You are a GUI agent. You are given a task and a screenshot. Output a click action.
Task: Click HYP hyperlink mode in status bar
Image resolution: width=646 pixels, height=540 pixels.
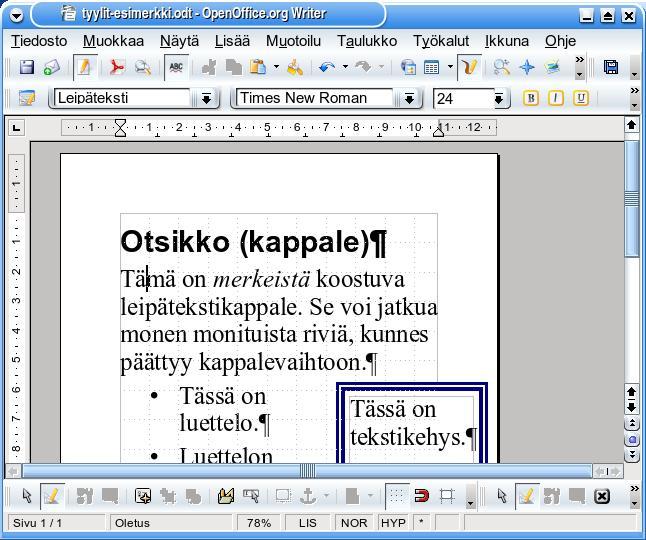pyautogui.click(x=393, y=523)
